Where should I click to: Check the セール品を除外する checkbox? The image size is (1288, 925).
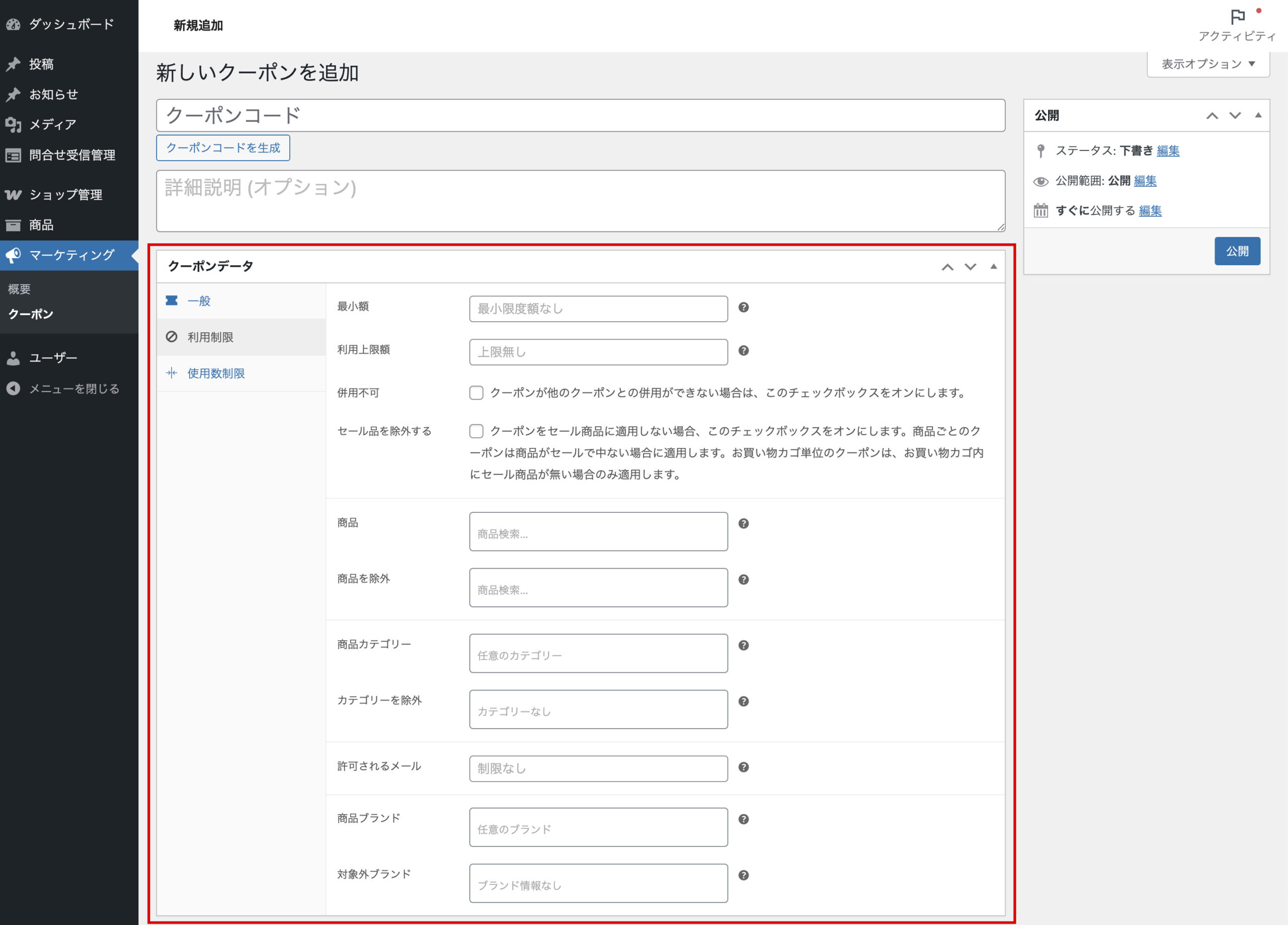[x=476, y=431]
